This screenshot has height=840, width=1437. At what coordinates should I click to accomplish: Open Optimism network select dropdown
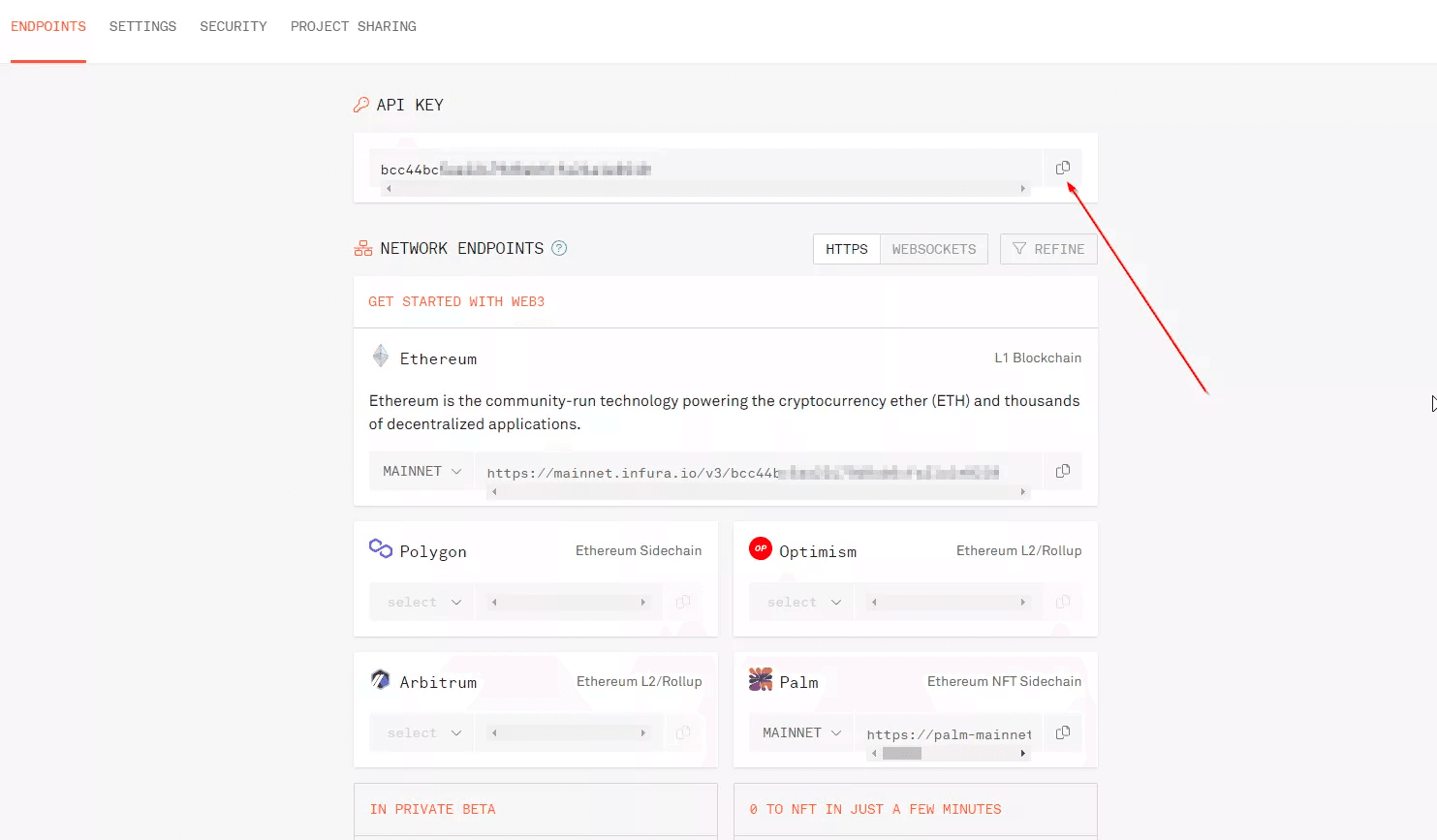pos(801,602)
